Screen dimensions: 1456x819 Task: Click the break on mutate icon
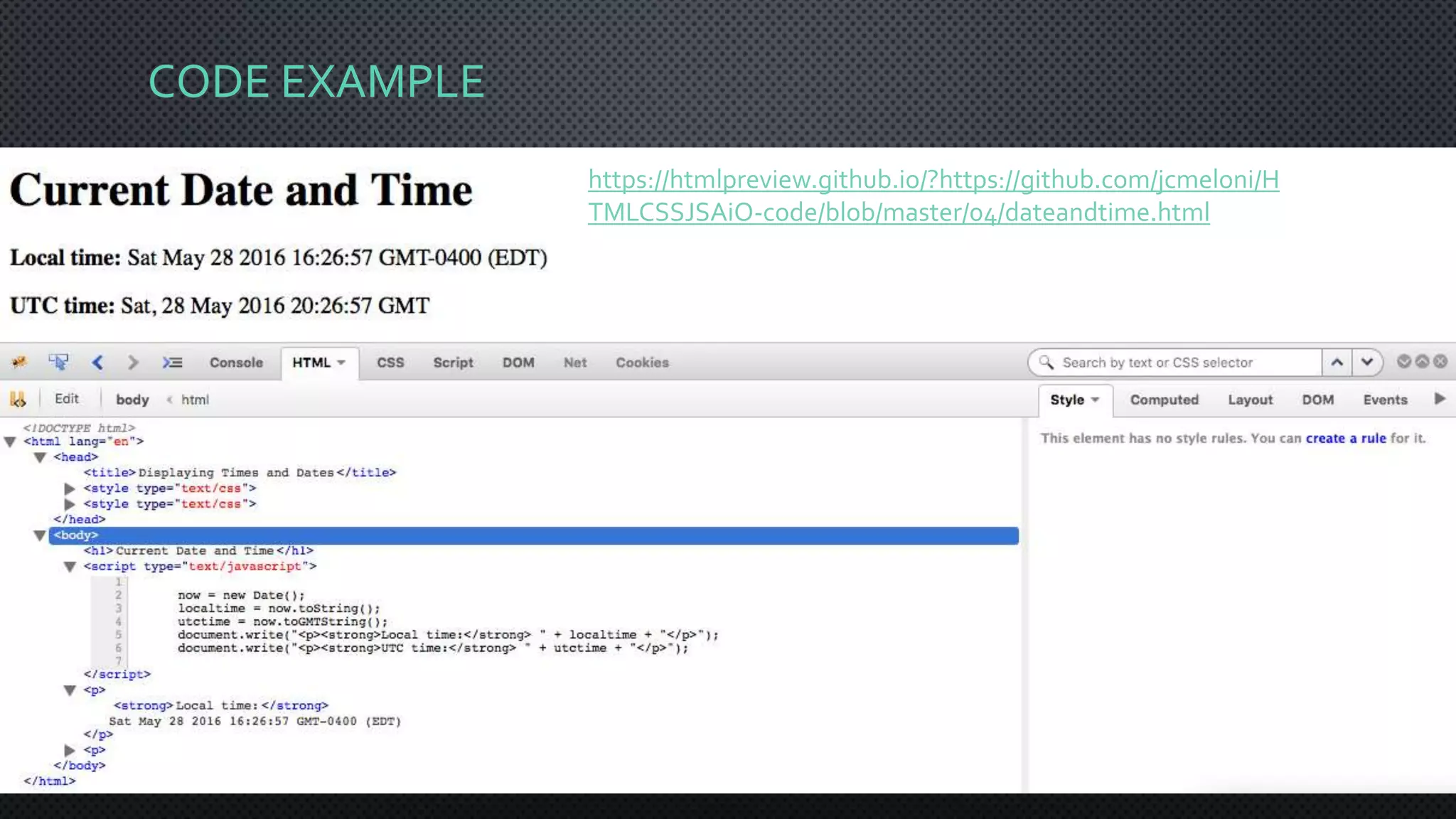18,400
